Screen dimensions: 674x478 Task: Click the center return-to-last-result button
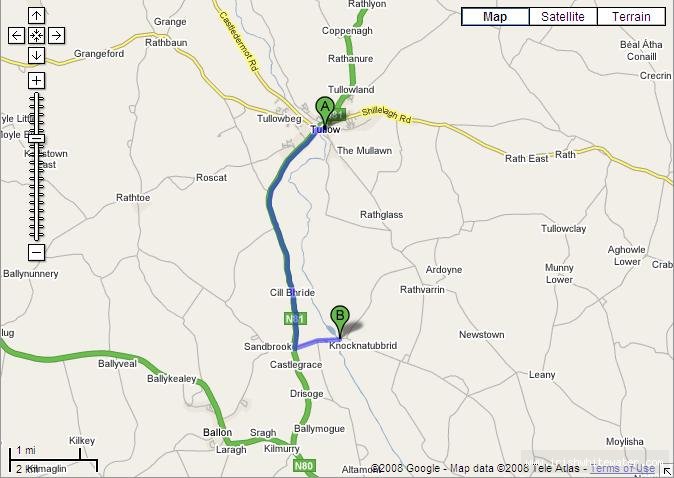tap(37, 35)
